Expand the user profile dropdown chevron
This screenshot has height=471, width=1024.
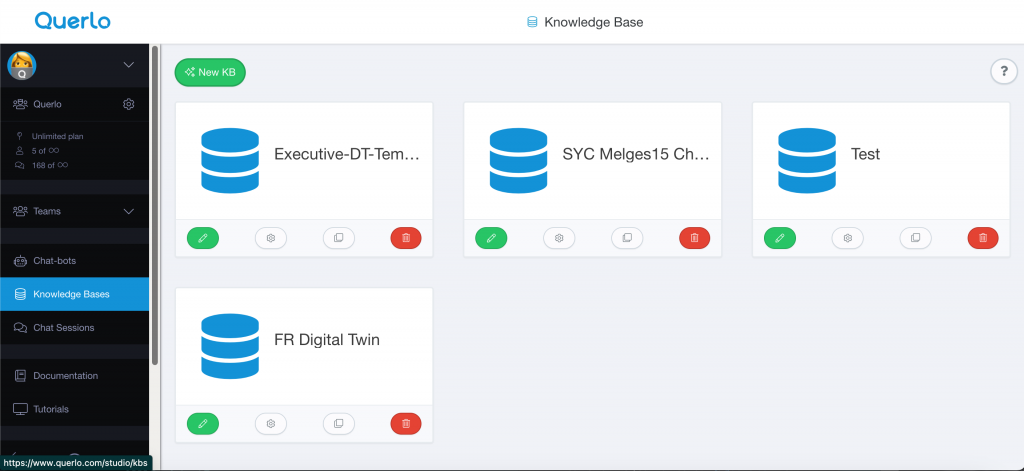click(x=128, y=66)
